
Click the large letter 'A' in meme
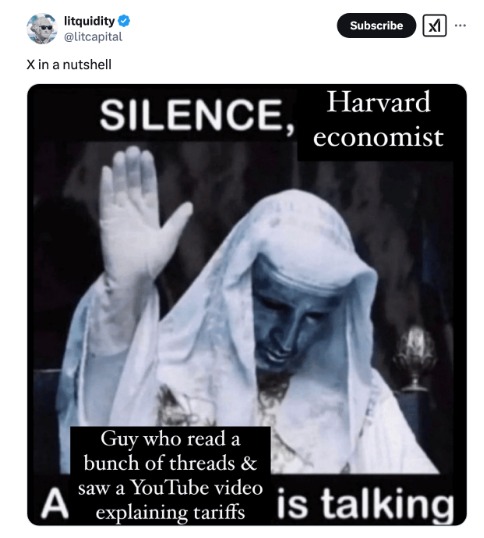click(55, 504)
